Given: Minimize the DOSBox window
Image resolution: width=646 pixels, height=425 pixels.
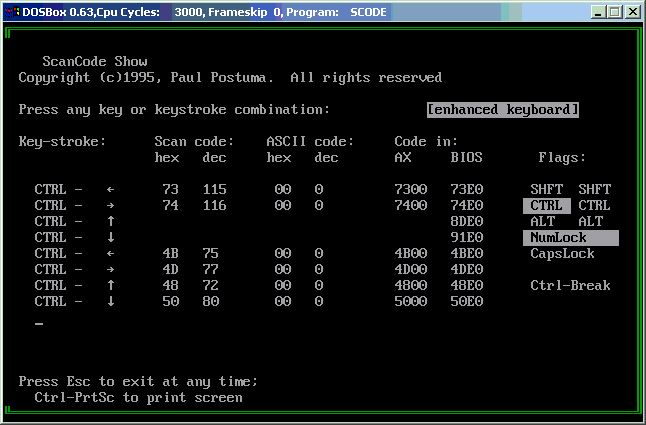Looking at the screenshot, I should tap(598, 12).
